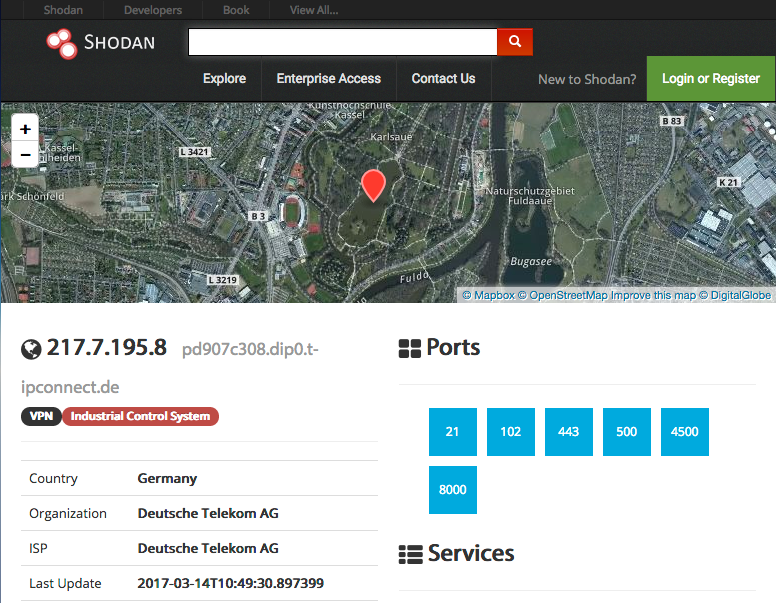Screen dimensions: 776x603
Task: Open the Developers top bar link
Action: (153, 10)
